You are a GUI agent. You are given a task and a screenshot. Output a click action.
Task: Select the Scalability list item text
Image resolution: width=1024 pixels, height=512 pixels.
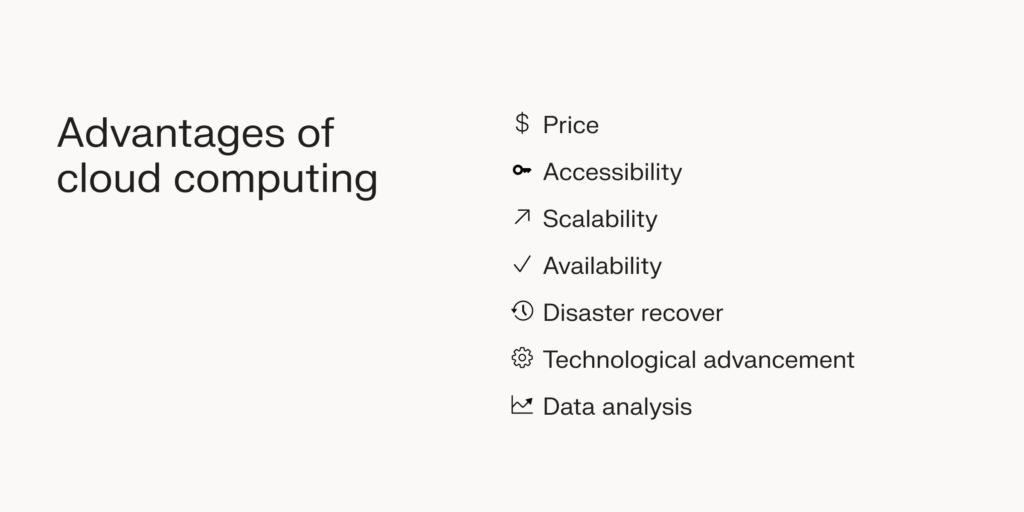tap(600, 219)
